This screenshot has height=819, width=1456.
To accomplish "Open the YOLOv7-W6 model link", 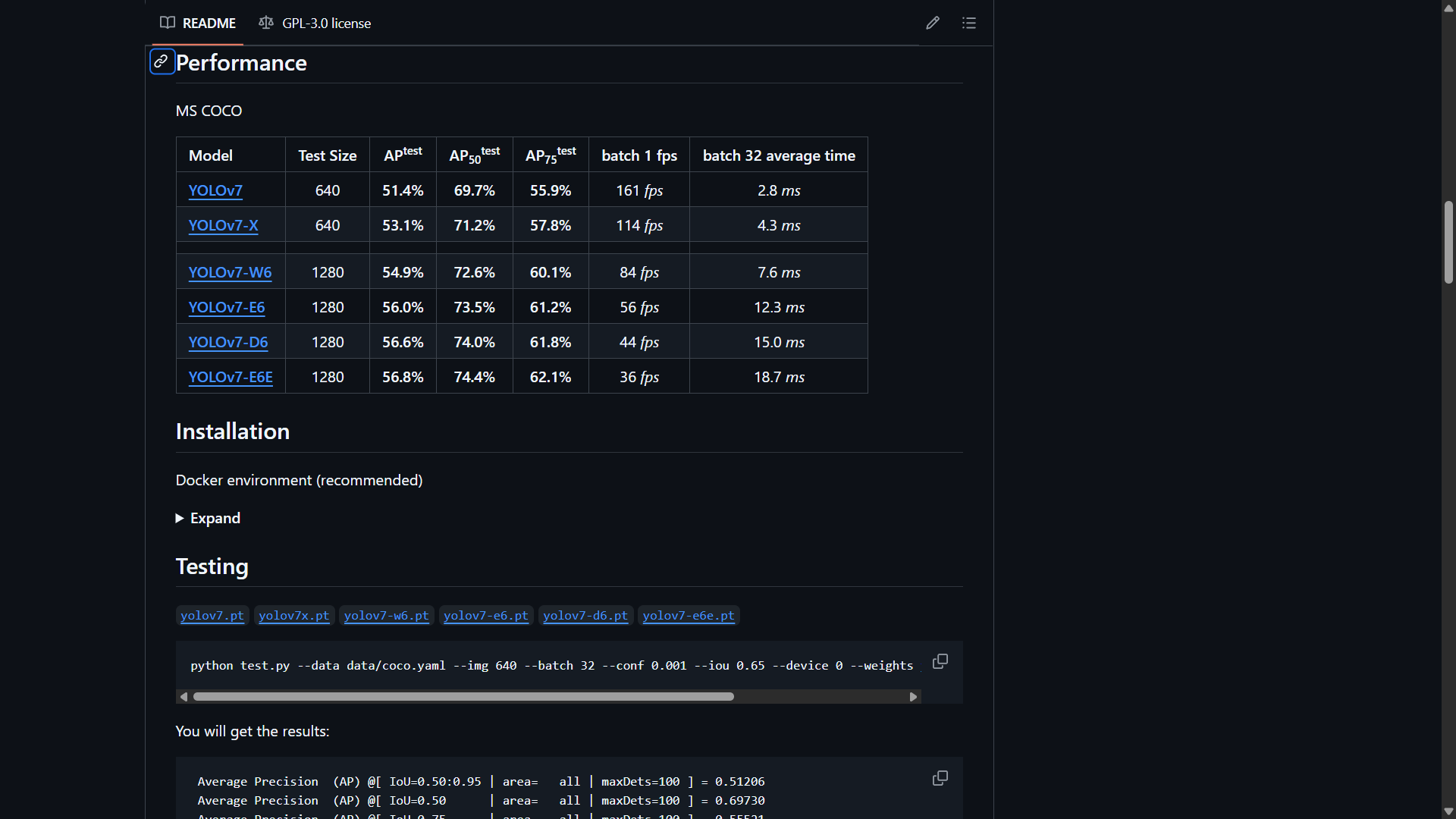I will (230, 272).
